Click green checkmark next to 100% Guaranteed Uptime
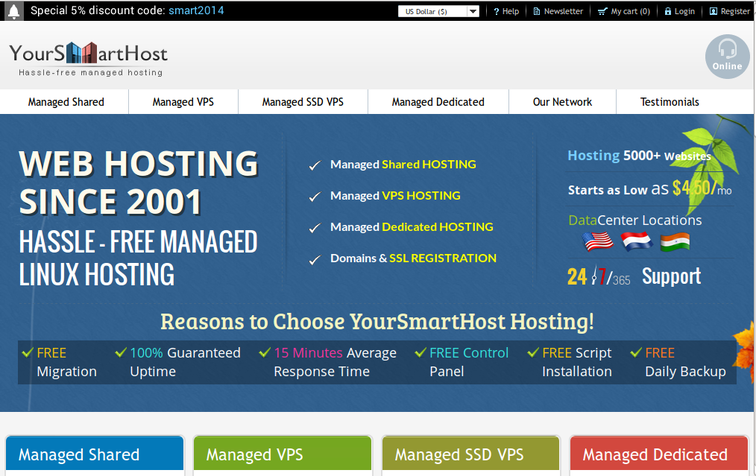756x476 pixels. pos(121,353)
